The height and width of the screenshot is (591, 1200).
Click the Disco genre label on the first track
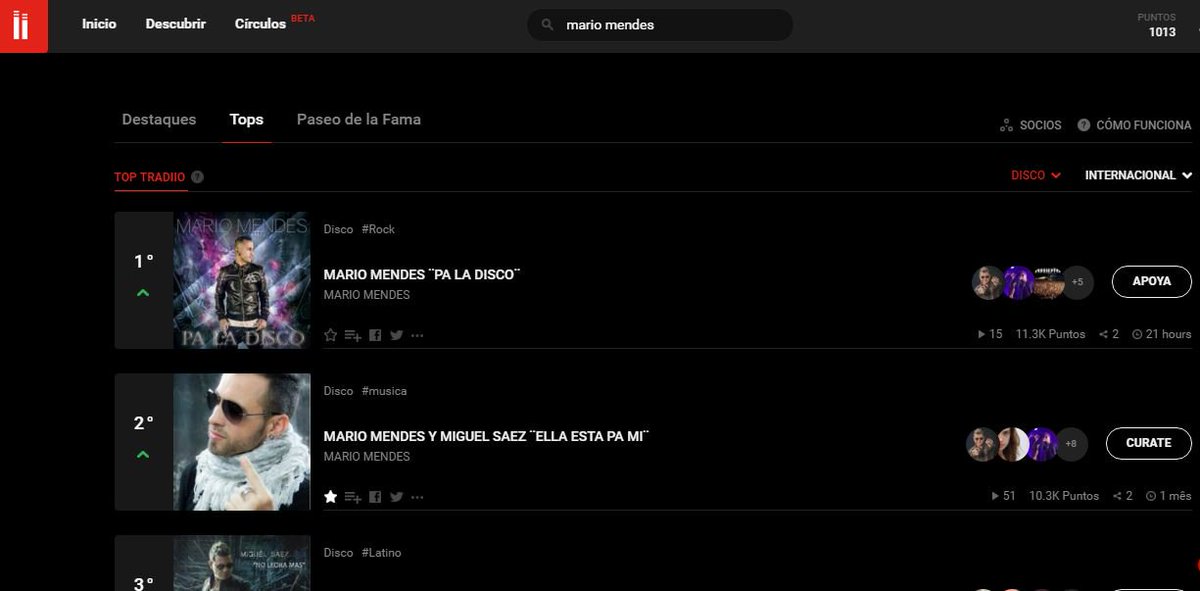(x=338, y=229)
